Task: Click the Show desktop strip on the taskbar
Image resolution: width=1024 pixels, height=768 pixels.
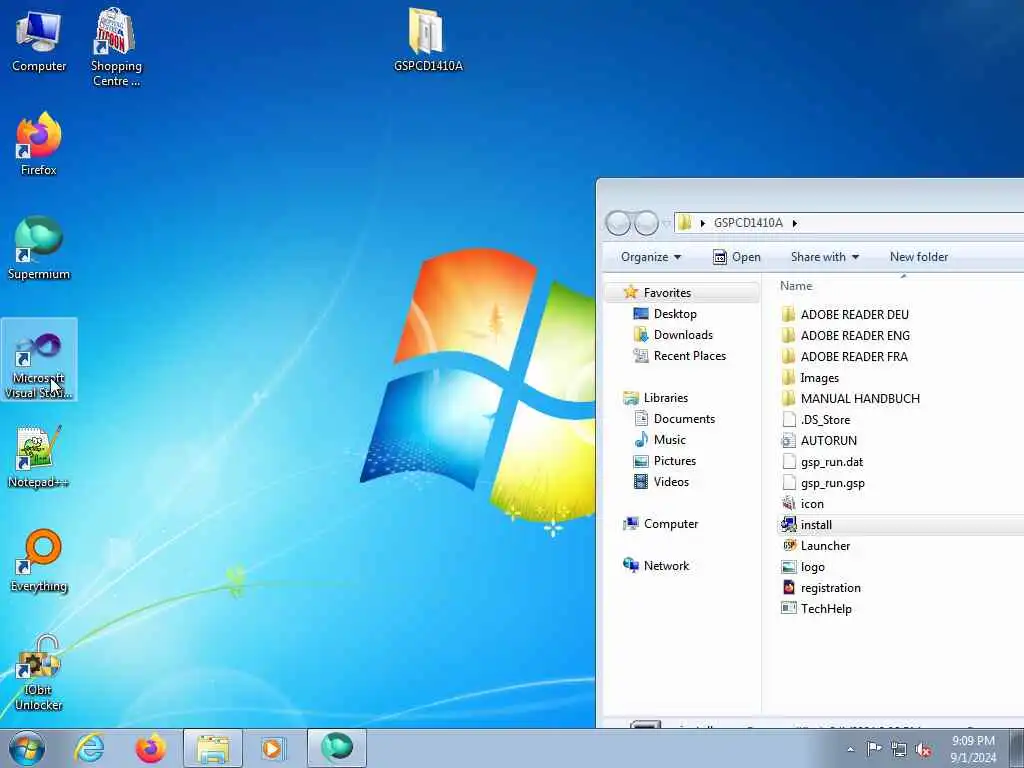Action: (1017, 748)
